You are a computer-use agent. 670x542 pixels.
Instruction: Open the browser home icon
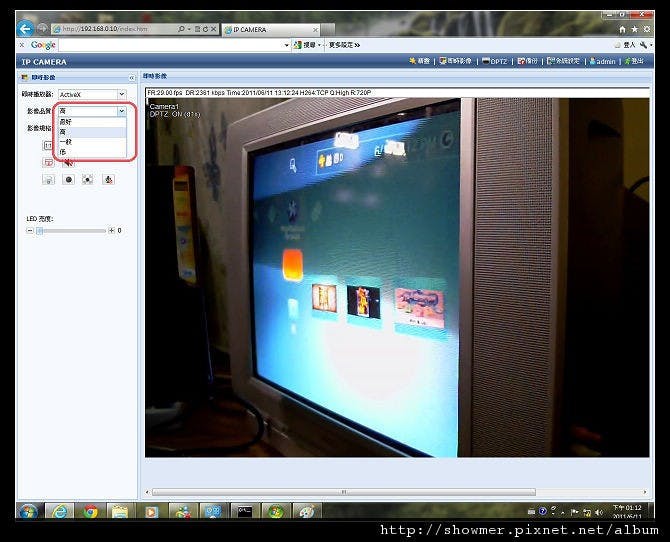[x=622, y=29]
